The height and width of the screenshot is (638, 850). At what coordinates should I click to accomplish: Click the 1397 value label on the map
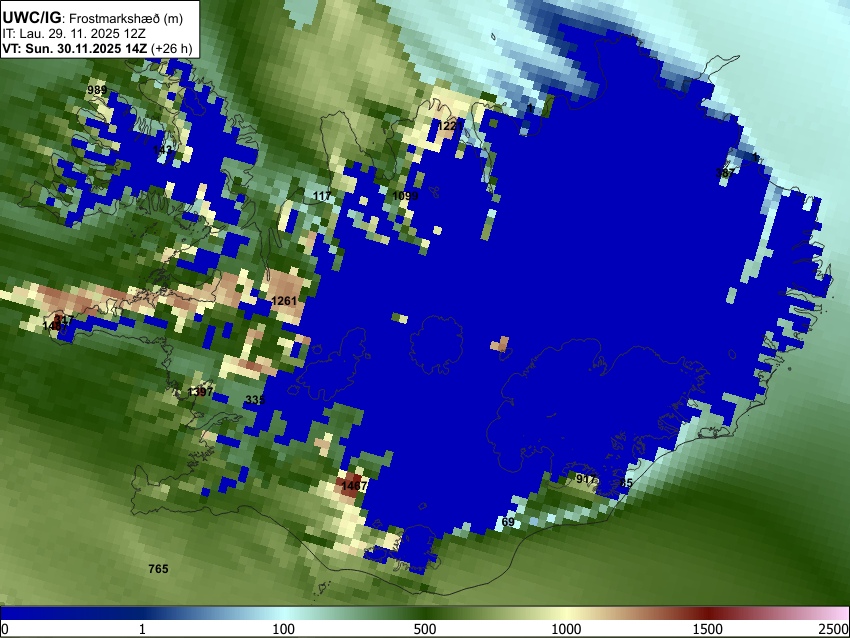[x=200, y=392]
